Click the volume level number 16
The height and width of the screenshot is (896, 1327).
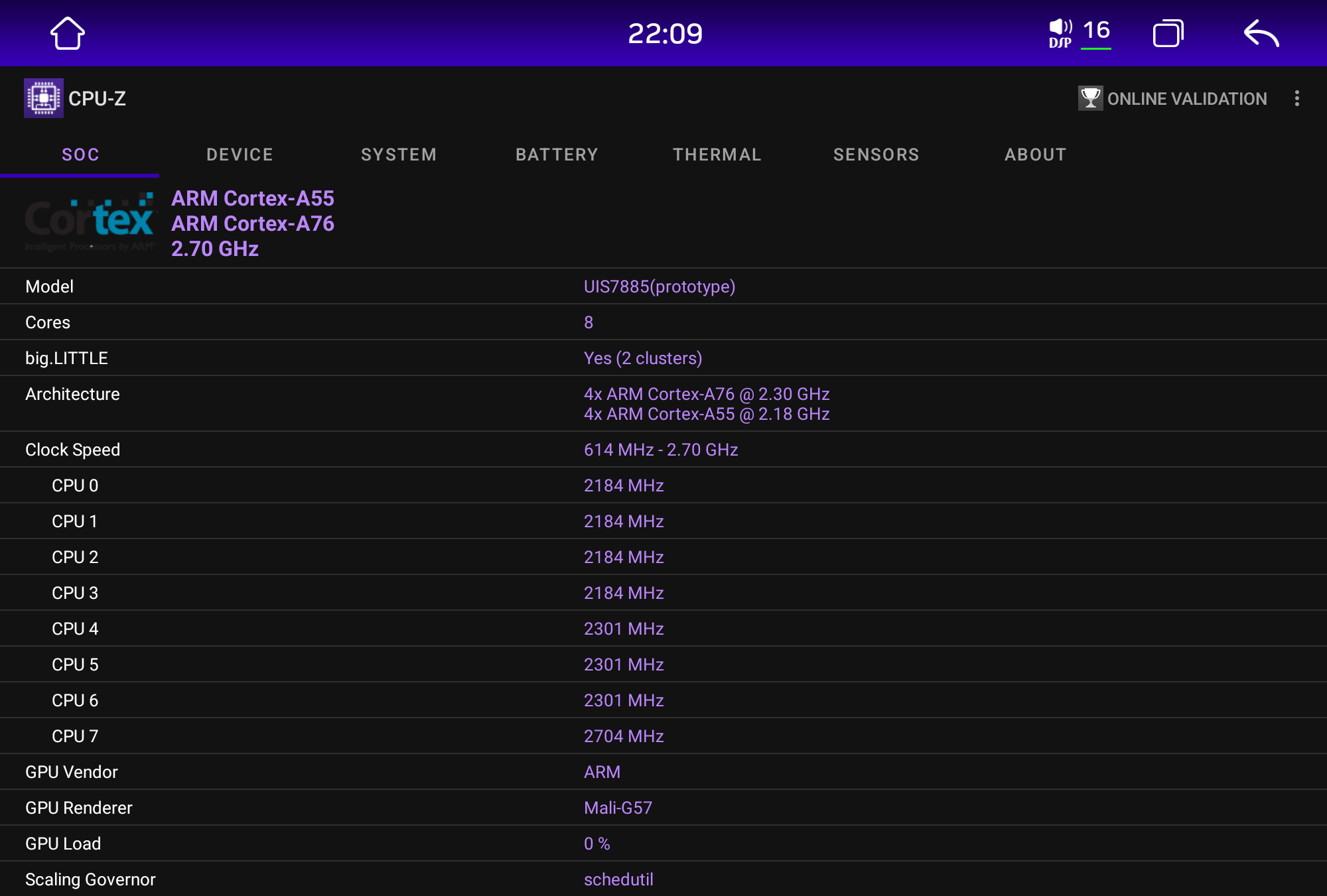click(1096, 30)
